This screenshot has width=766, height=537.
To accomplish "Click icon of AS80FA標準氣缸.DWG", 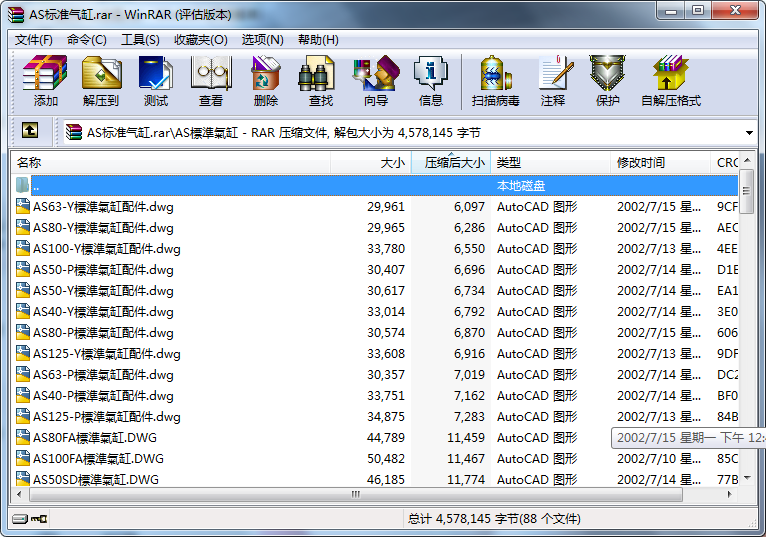I will click(x=22, y=437).
